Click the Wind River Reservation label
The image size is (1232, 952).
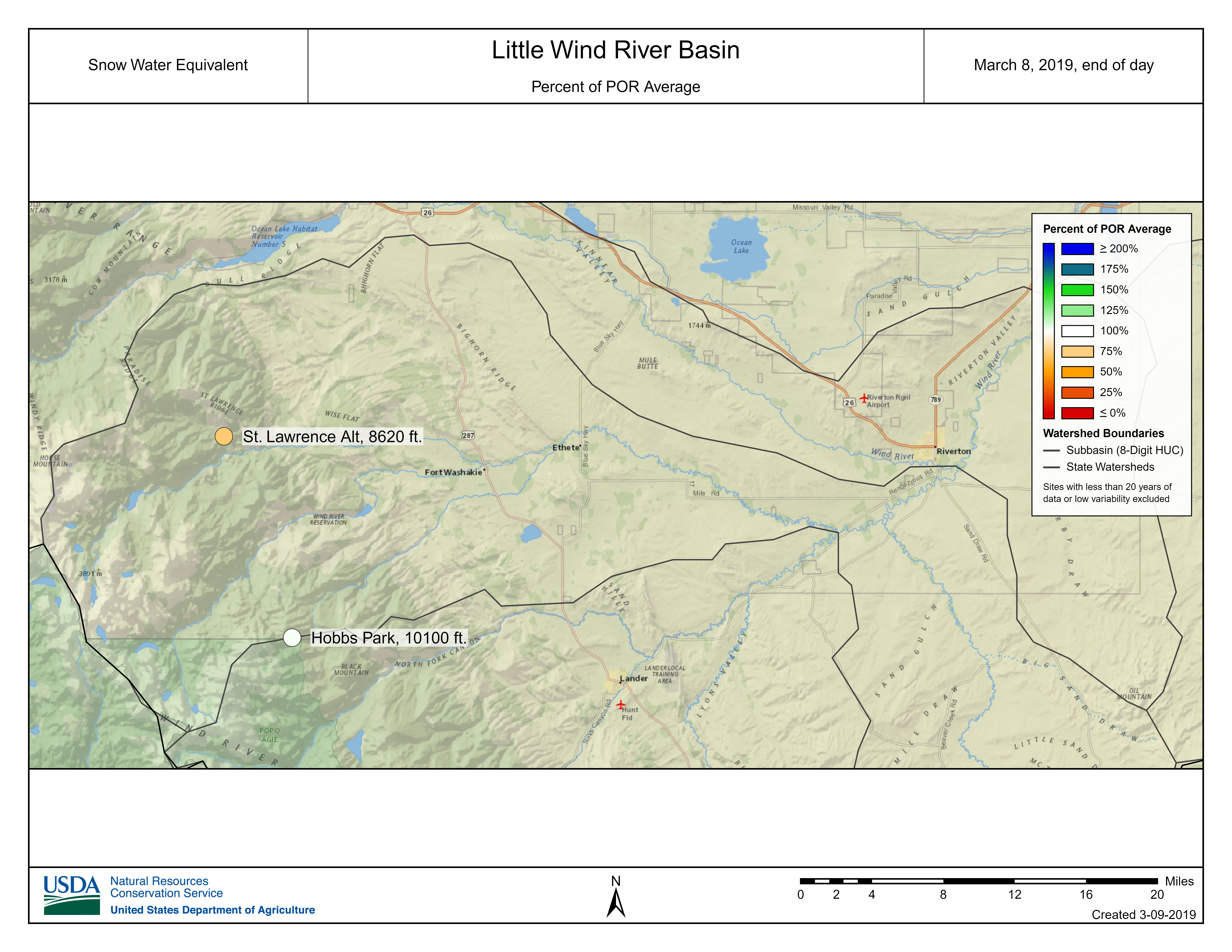pos(328,519)
